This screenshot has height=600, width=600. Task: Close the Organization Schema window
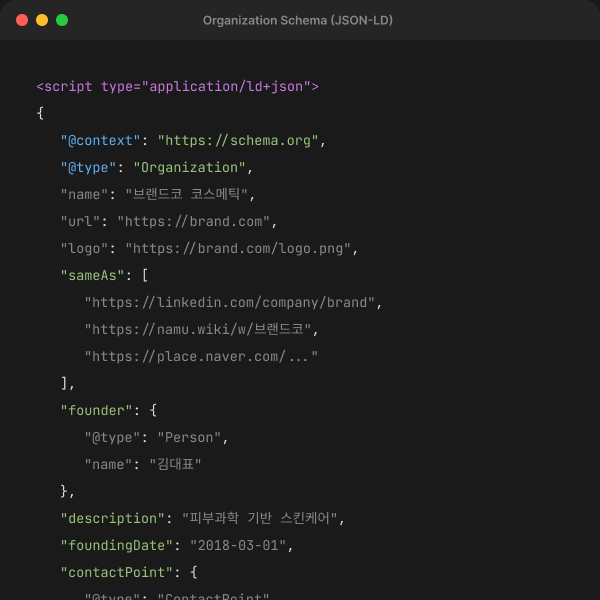[22, 20]
